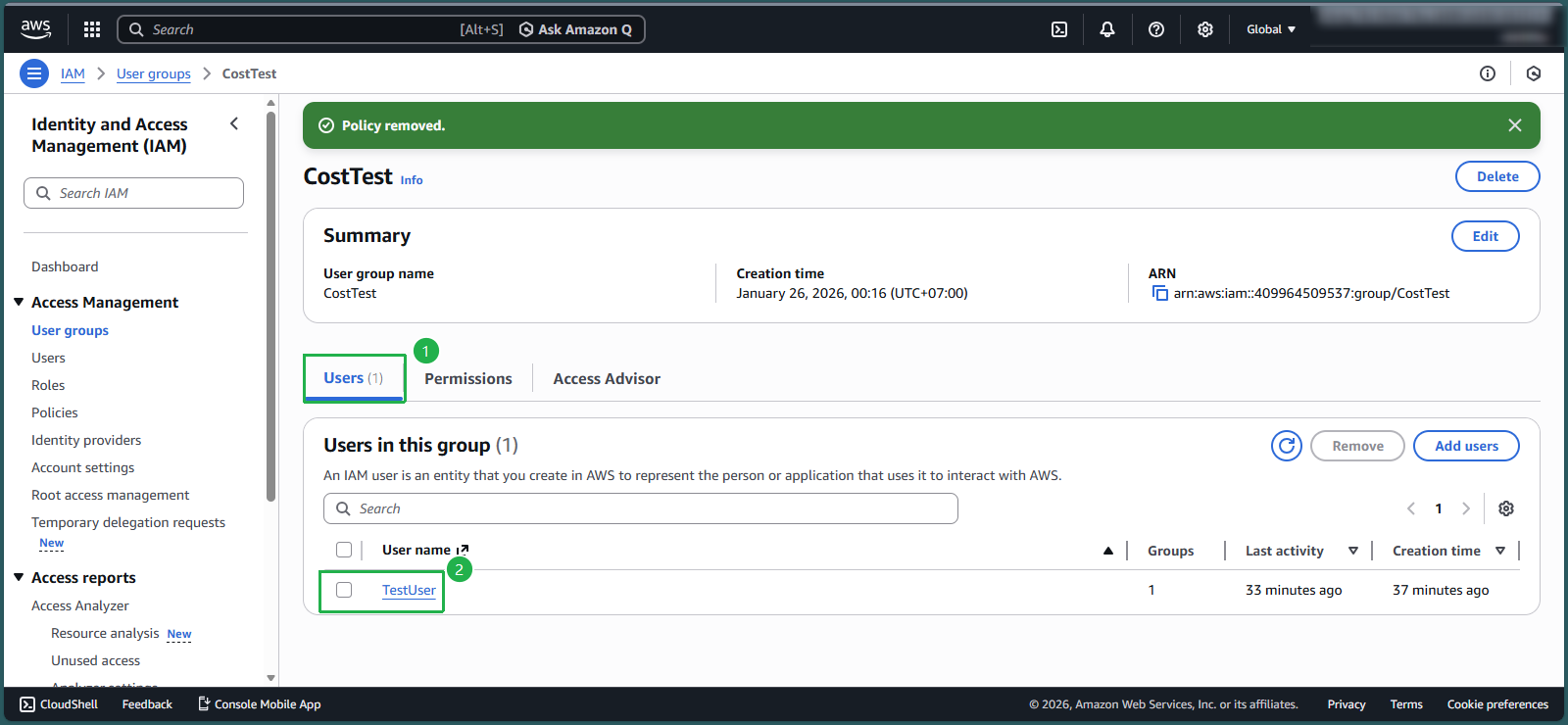Open Roles in sidebar
The height and width of the screenshot is (725, 1568).
[48, 385]
